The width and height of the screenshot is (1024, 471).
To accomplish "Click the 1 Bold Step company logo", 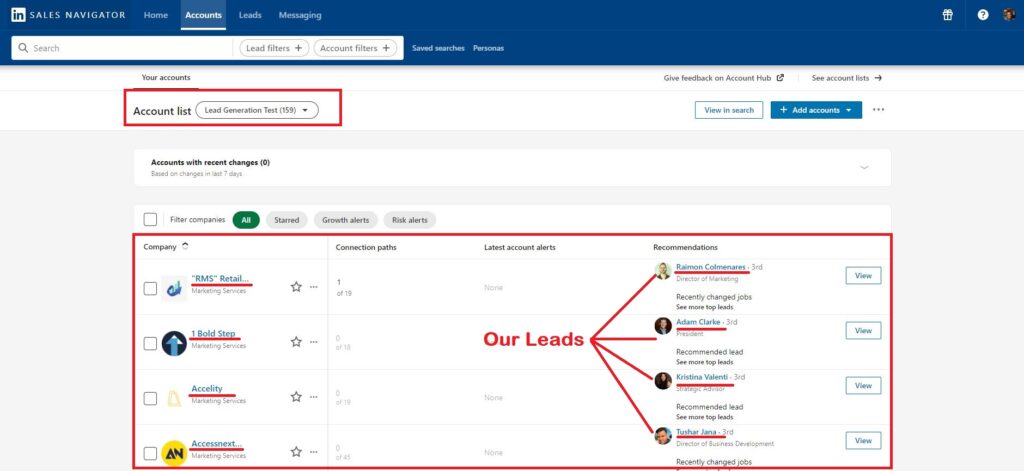I will click(x=174, y=343).
